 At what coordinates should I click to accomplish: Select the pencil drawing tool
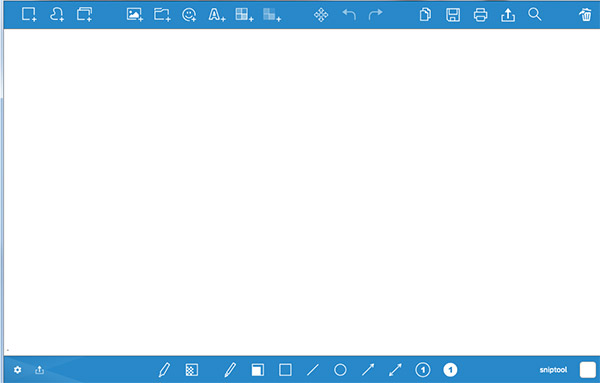(230, 370)
